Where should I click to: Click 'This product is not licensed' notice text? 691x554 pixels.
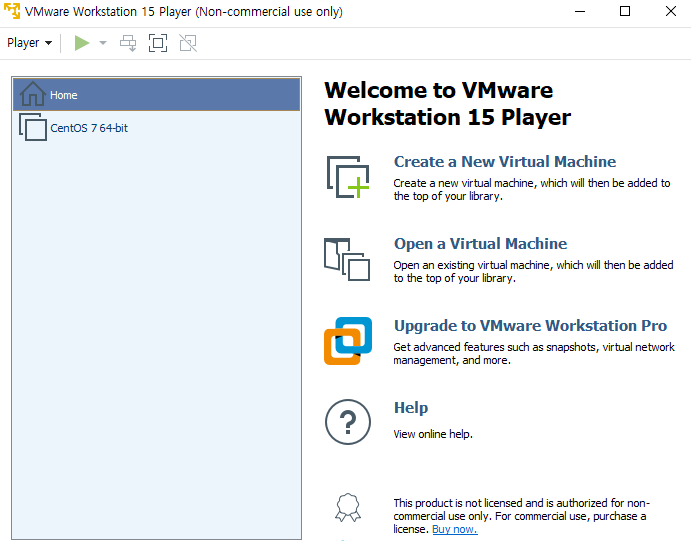pos(521,516)
